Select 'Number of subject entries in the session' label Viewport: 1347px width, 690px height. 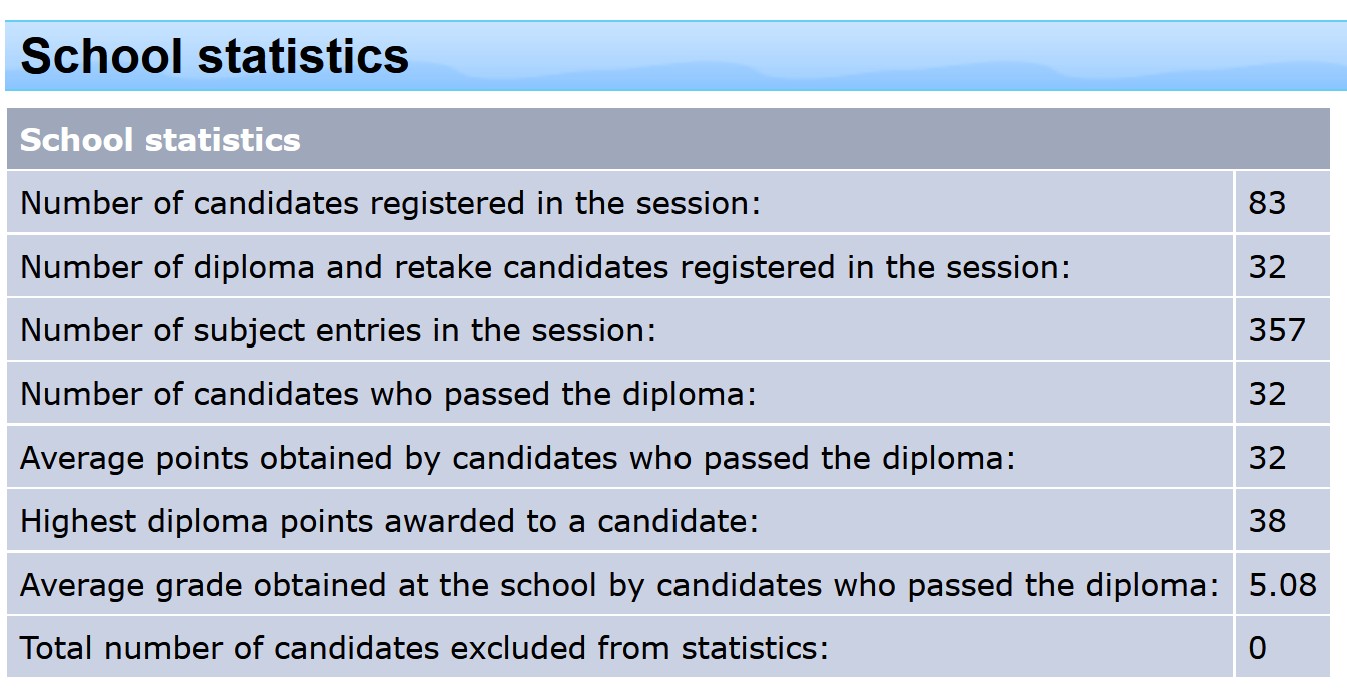coord(338,330)
